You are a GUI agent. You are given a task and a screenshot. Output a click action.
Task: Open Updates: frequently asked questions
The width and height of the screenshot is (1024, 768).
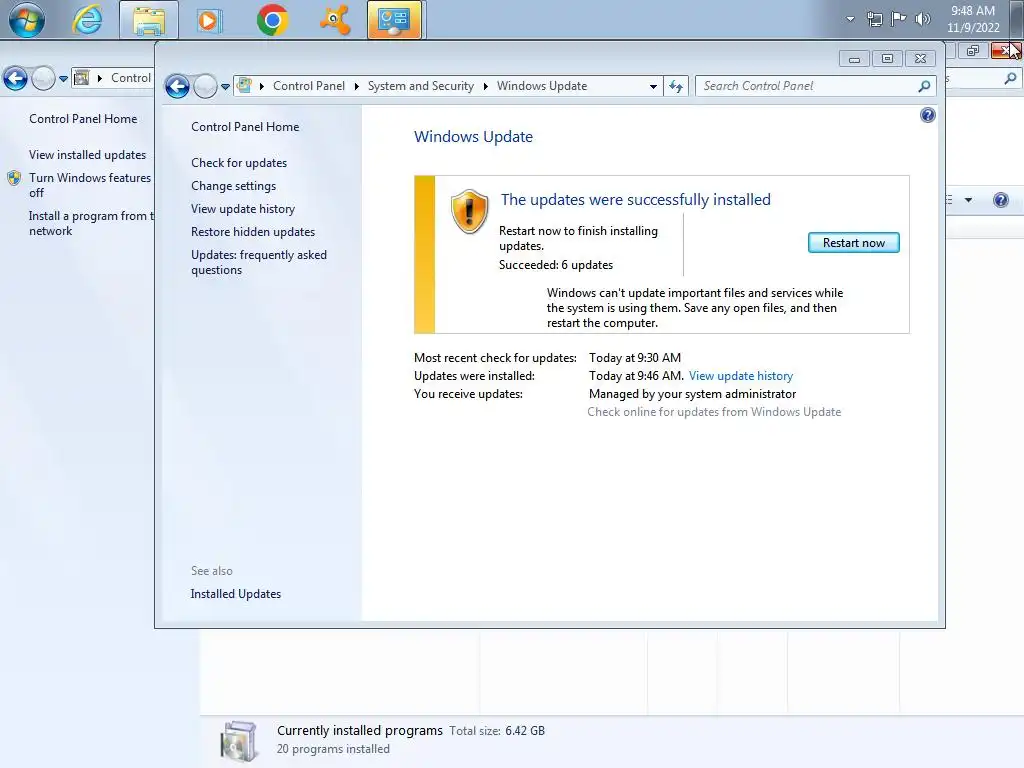pos(259,263)
